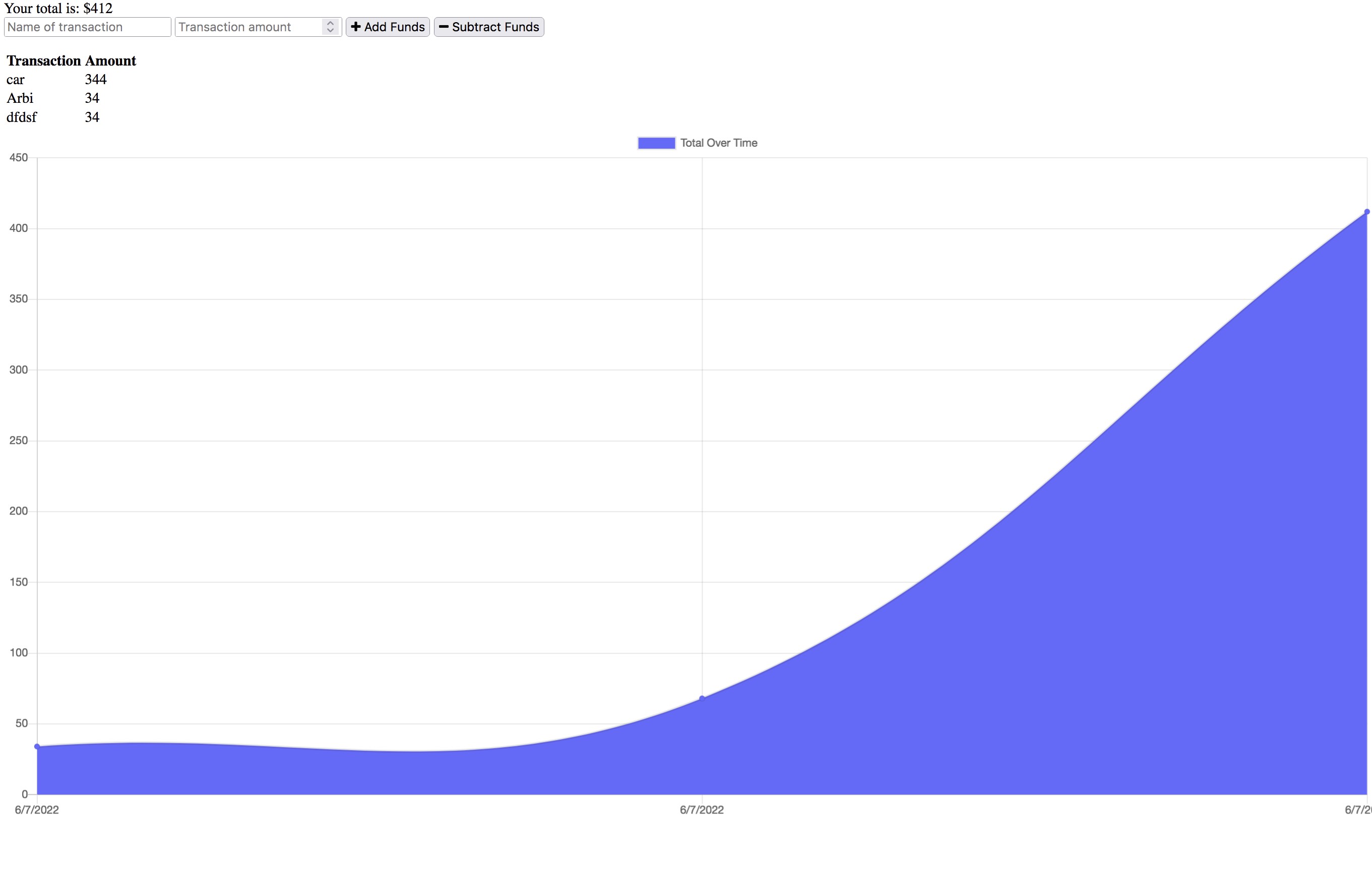
Task: Select the dfdsf transaction row
Action: pyautogui.click(x=71, y=117)
